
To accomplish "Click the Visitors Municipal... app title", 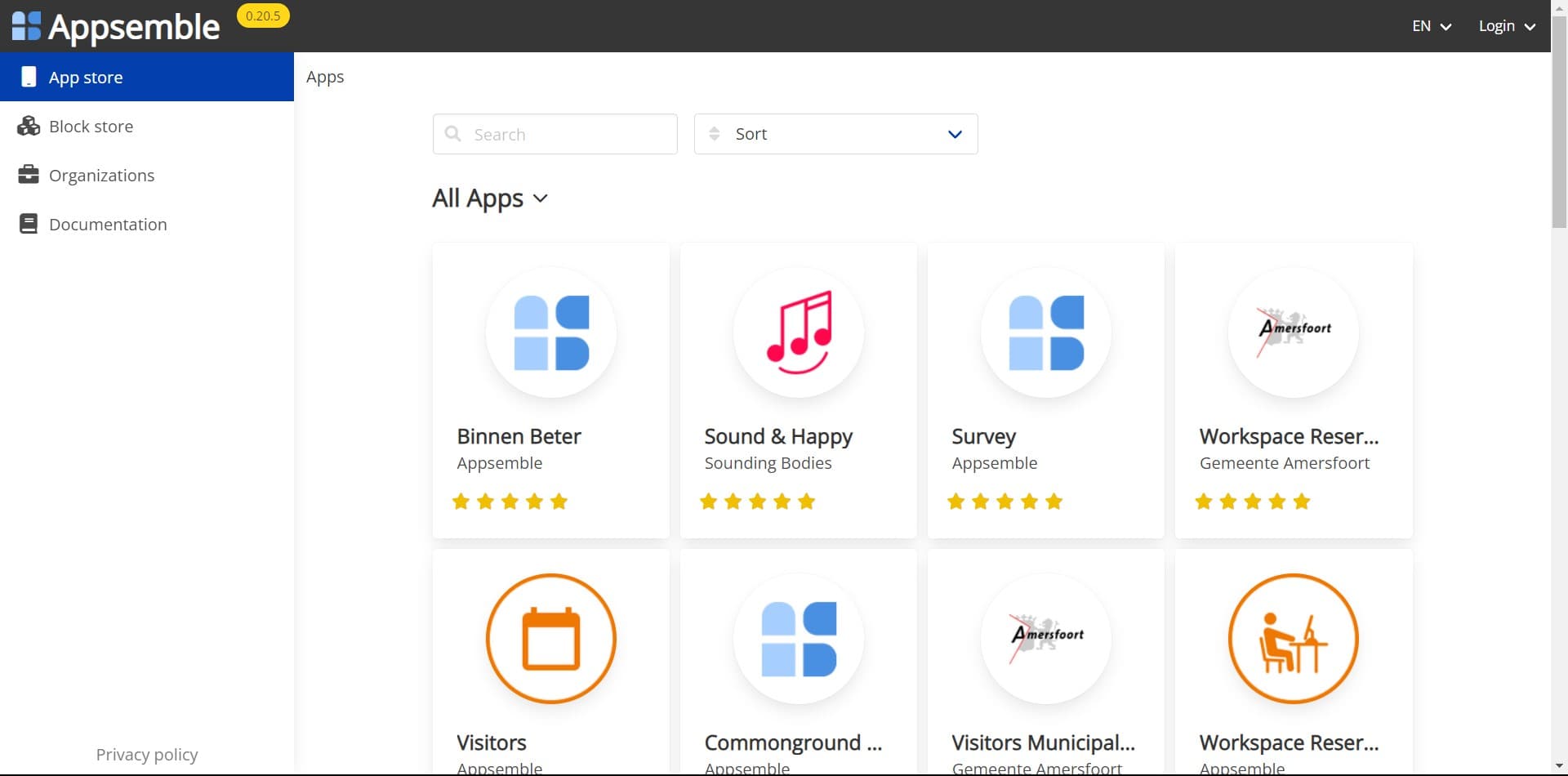I will [1043, 743].
